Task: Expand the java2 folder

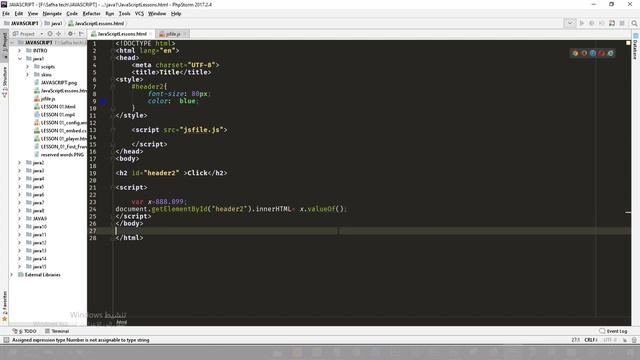Action: point(19,163)
